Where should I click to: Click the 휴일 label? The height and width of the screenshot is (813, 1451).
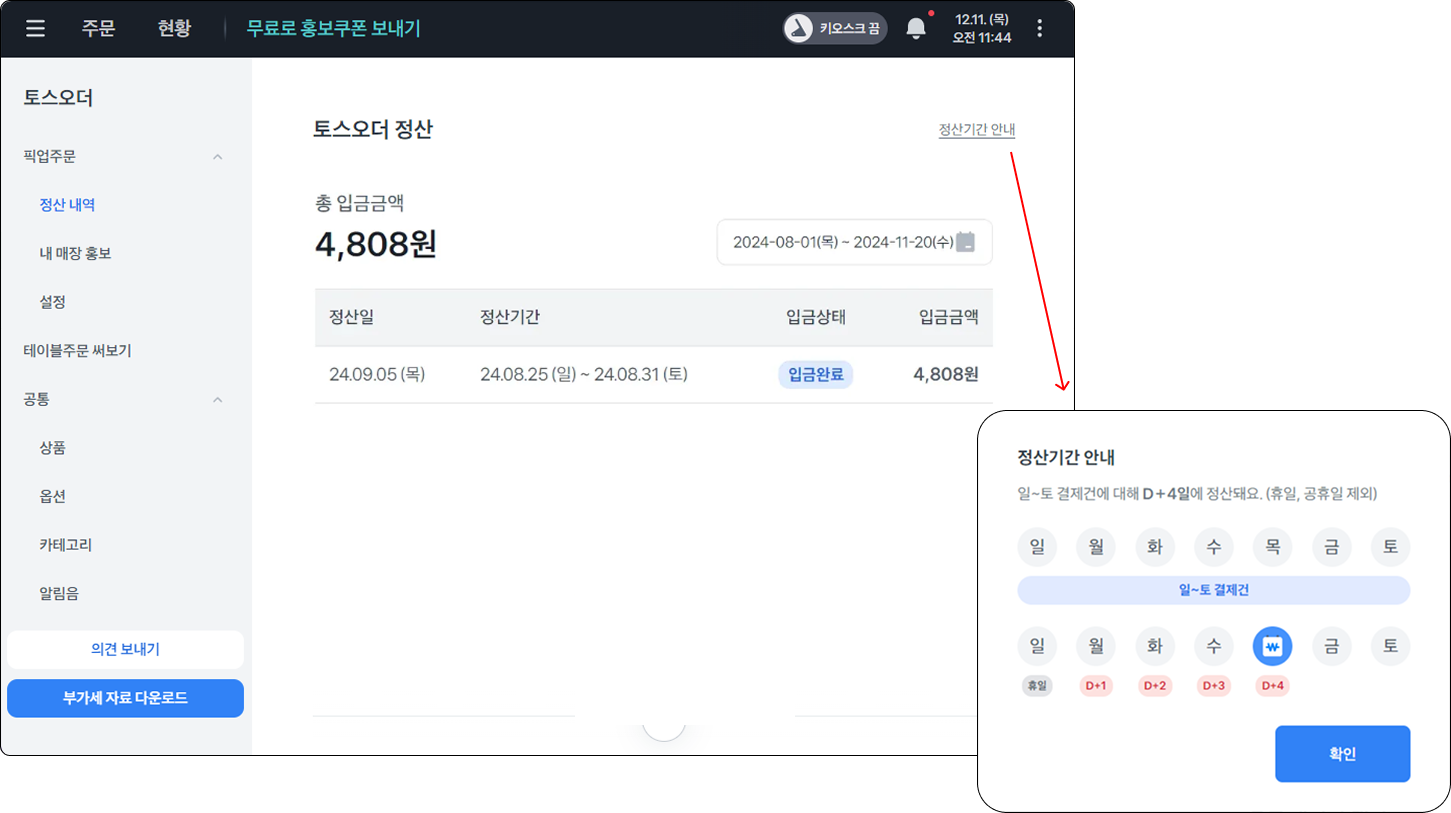(1037, 686)
